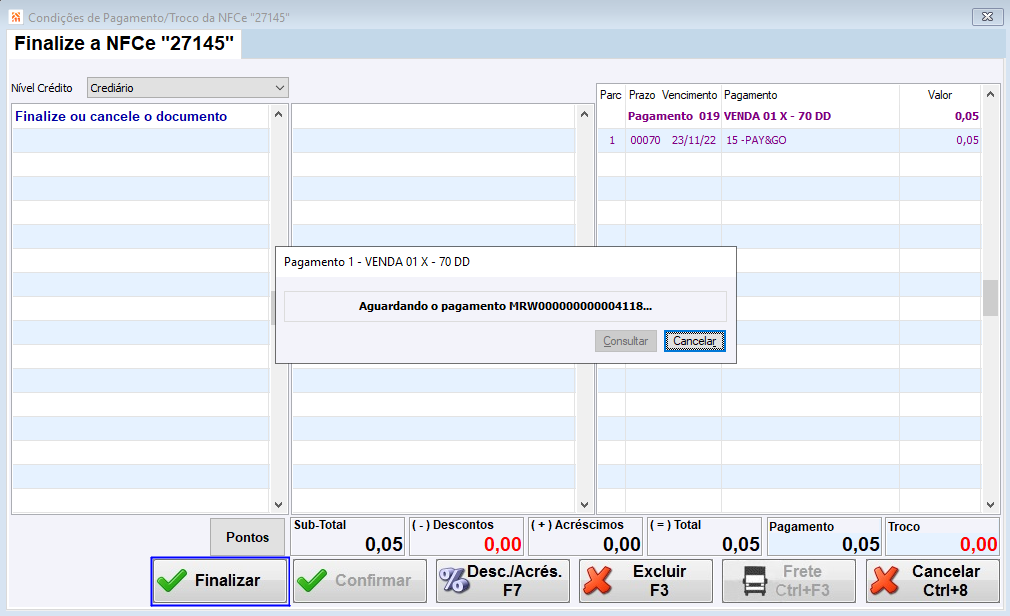1010x616 pixels.
Task: Click the payment grid scrollbar thumb
Action: pos(991,298)
